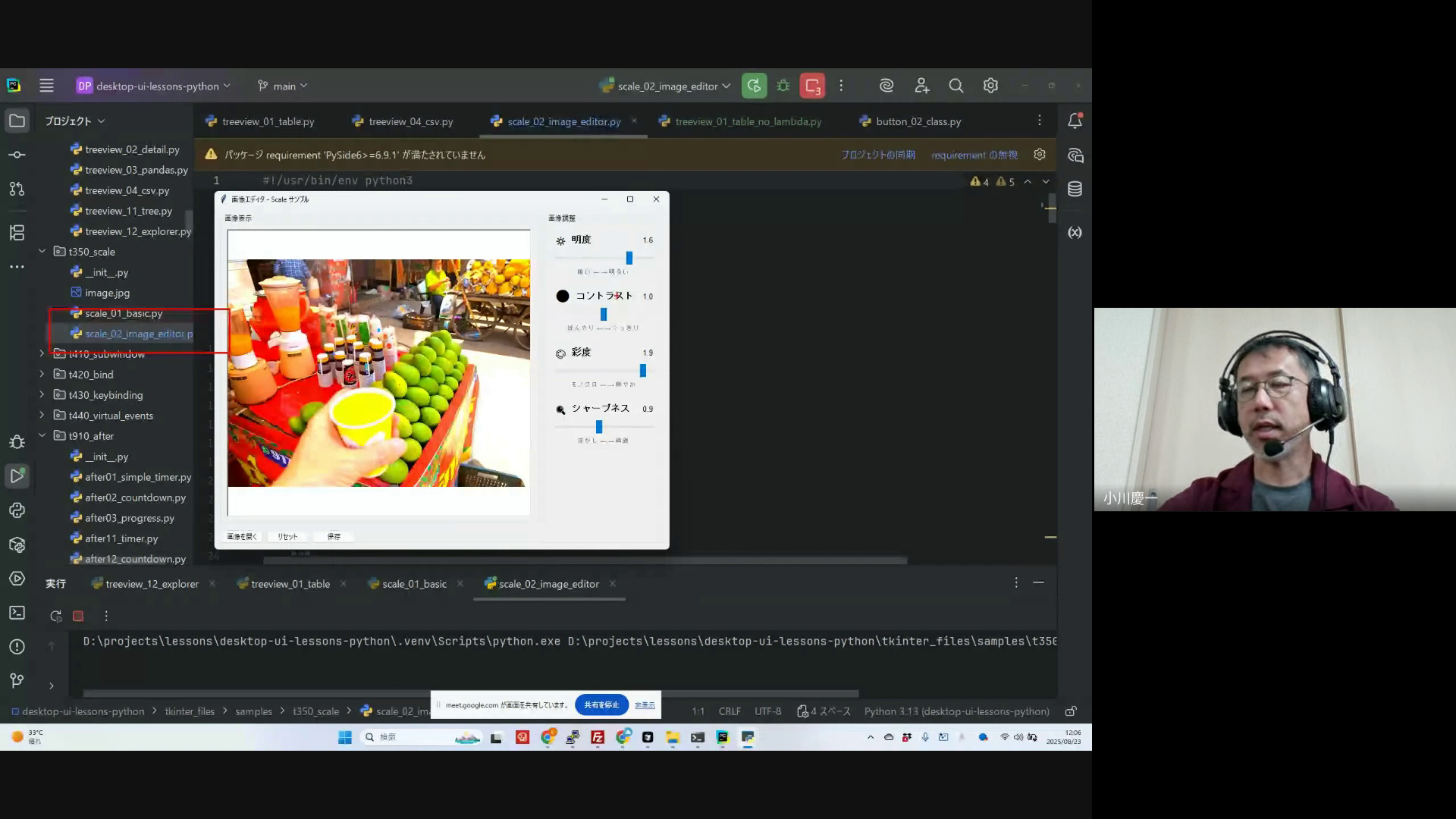Click the requirement の無視 link
The height and width of the screenshot is (819, 1456).
pyautogui.click(x=974, y=155)
